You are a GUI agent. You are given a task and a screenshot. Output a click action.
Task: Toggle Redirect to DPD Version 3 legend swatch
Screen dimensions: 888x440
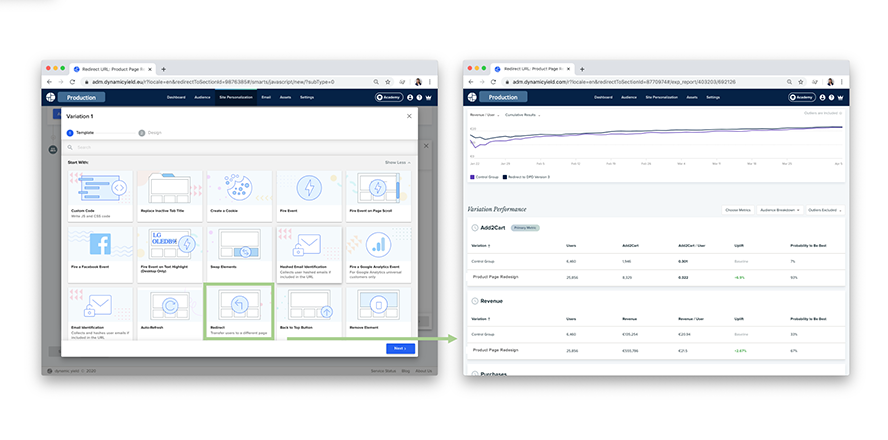505,177
